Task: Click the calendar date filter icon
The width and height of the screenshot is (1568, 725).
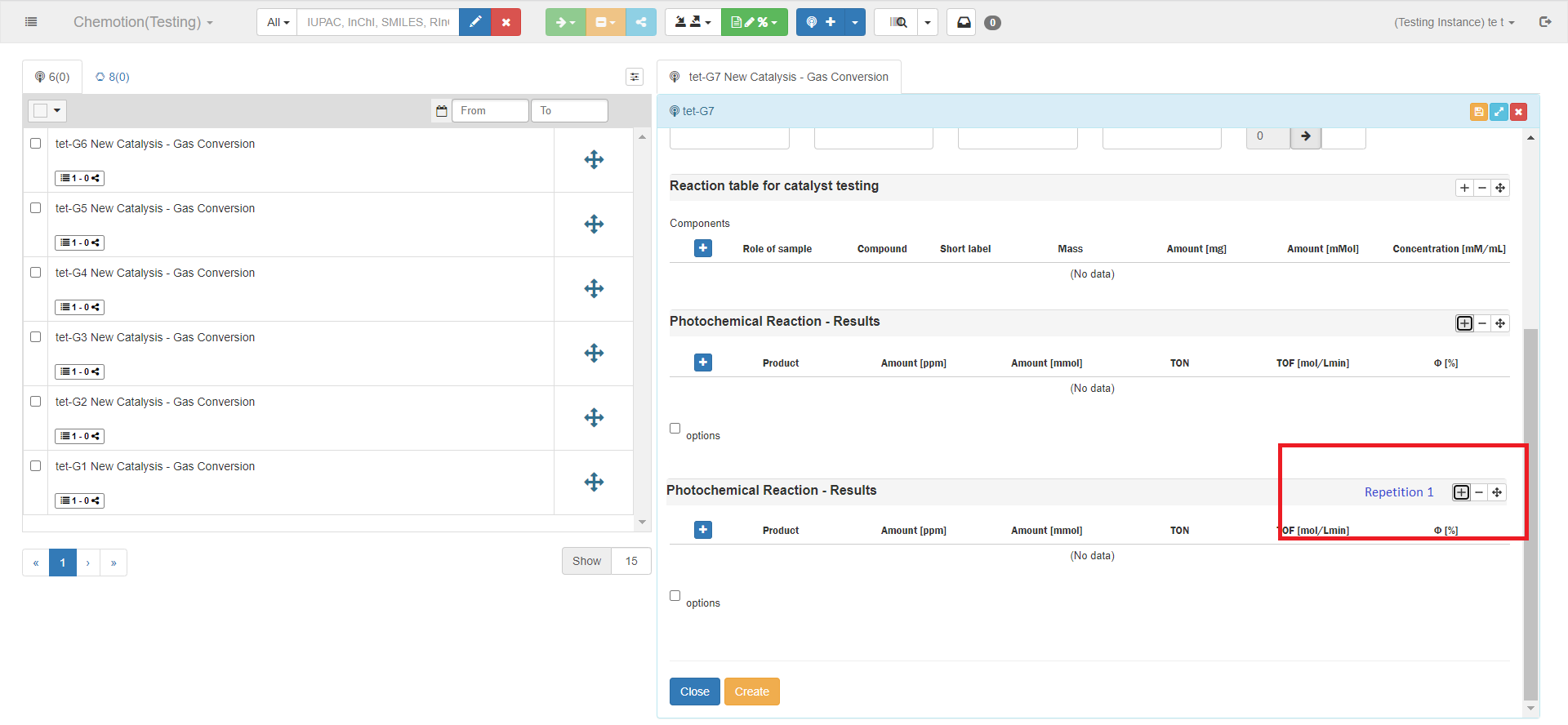Action: click(442, 110)
